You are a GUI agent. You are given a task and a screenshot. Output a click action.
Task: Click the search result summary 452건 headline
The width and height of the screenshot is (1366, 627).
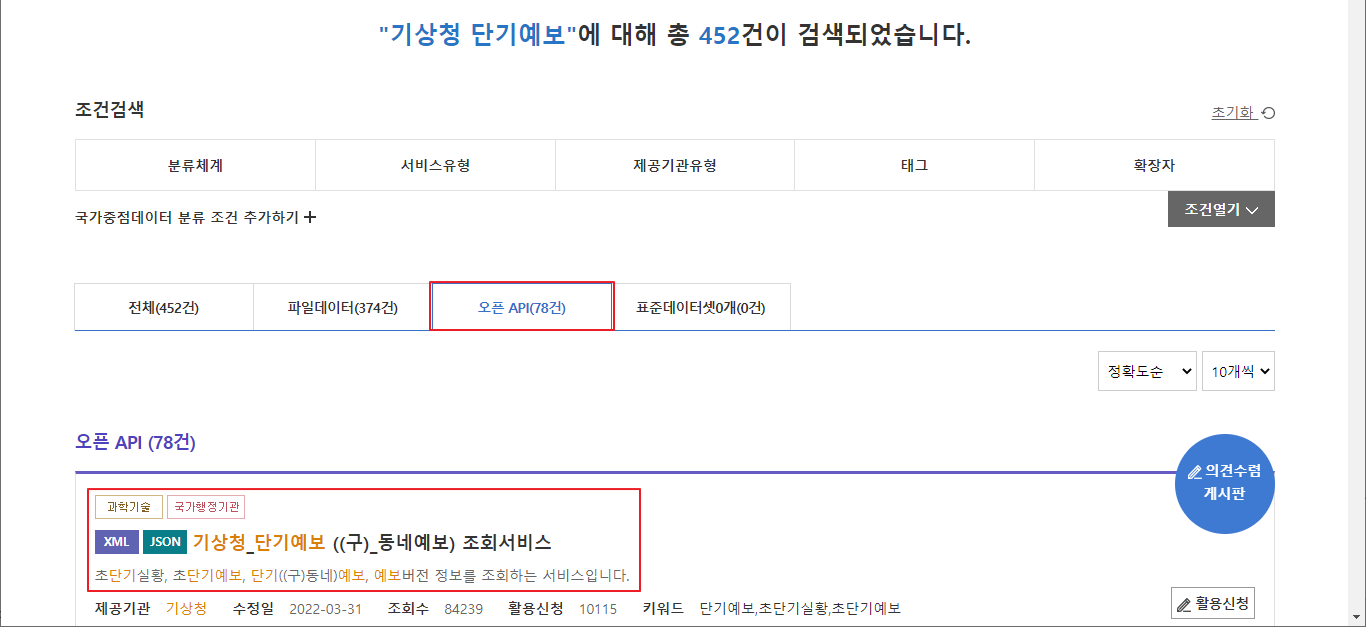coord(675,36)
